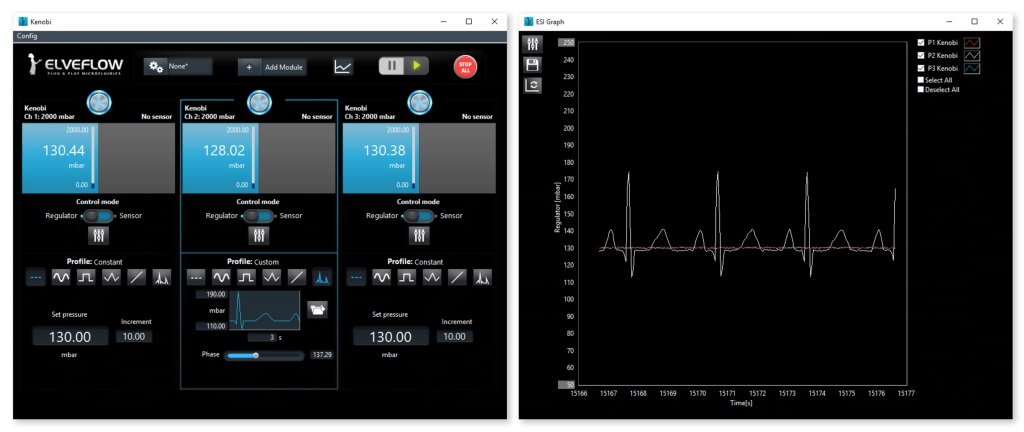Click the graph refresh icon
The width and height of the screenshot is (1024, 432).
click(x=534, y=85)
